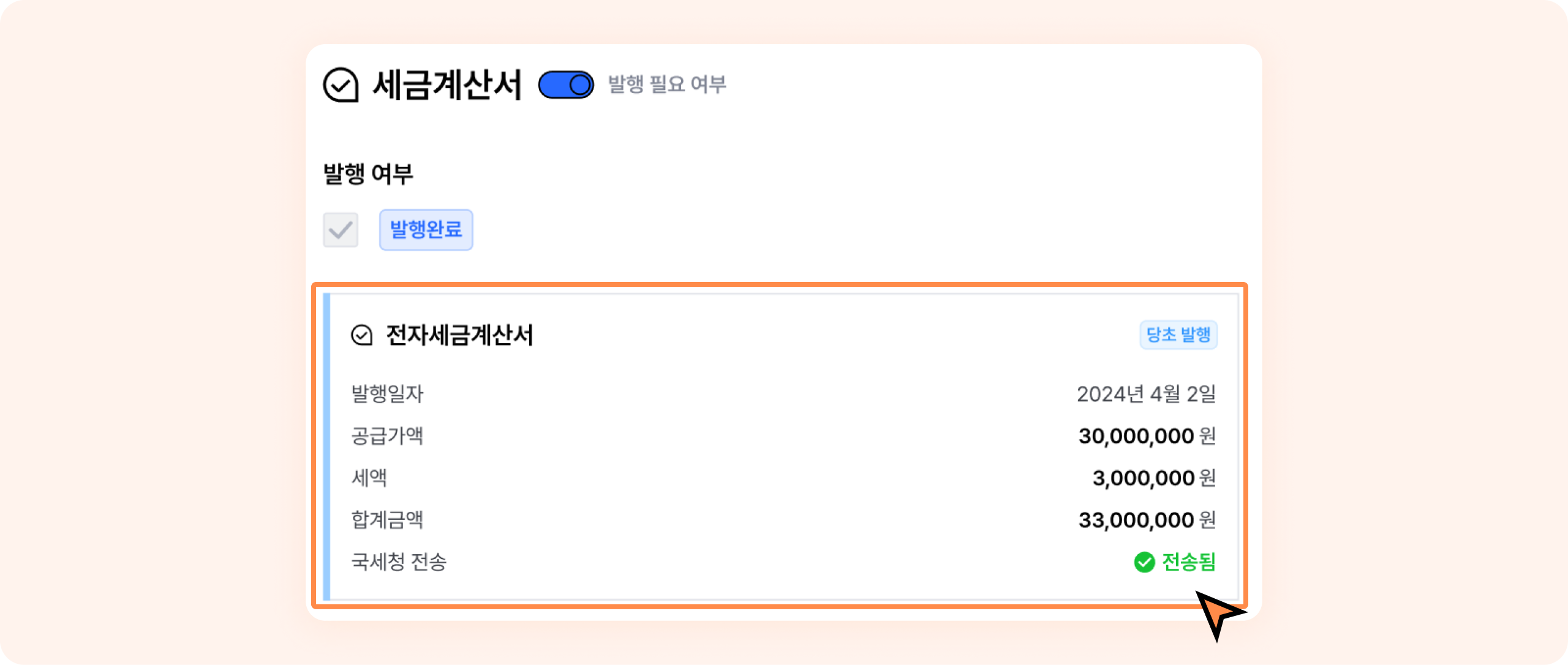Image resolution: width=1568 pixels, height=665 pixels.
Task: Click the 전송됨 status text
Action: tap(1189, 562)
